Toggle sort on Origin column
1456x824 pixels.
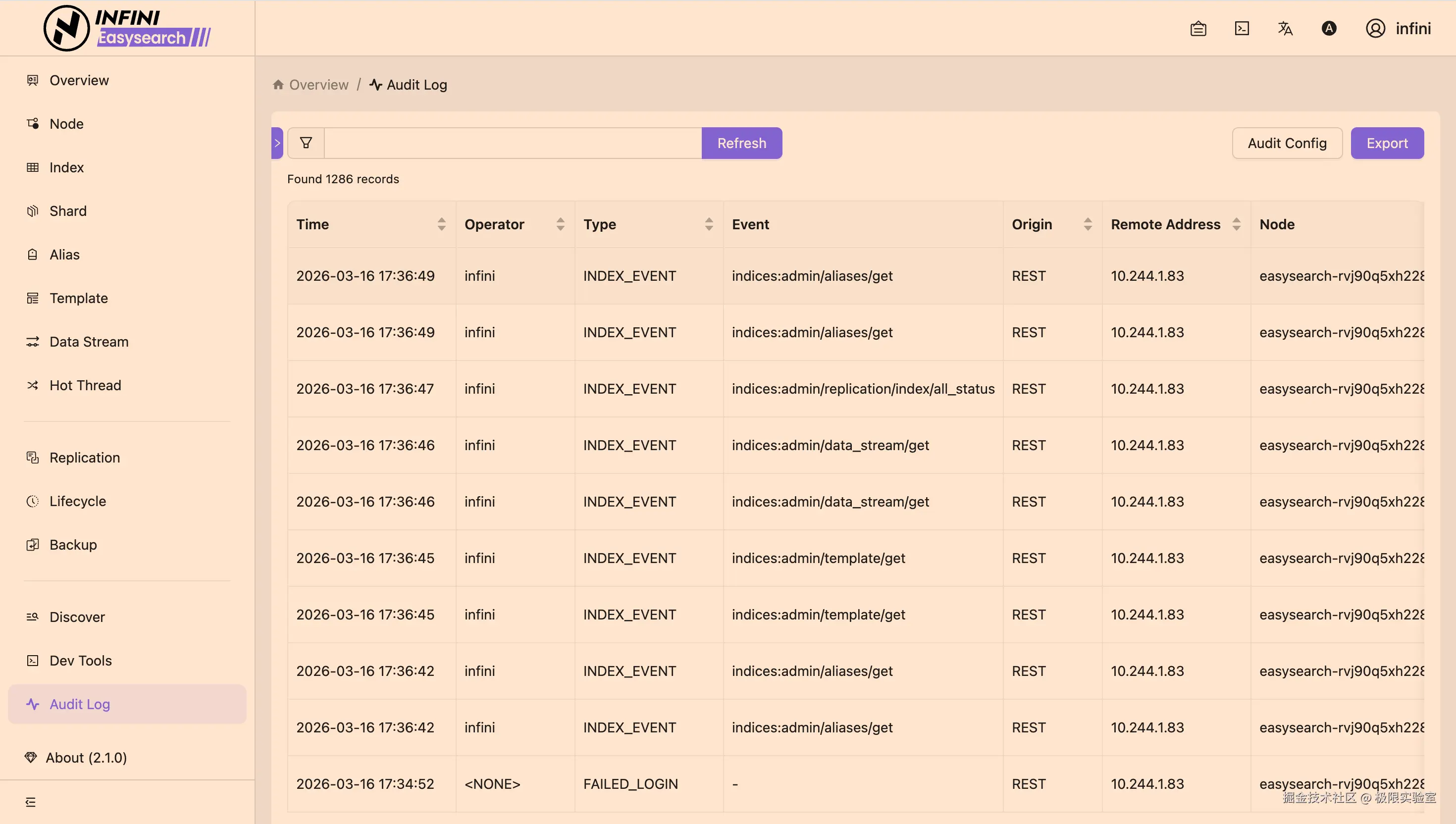(x=1088, y=224)
